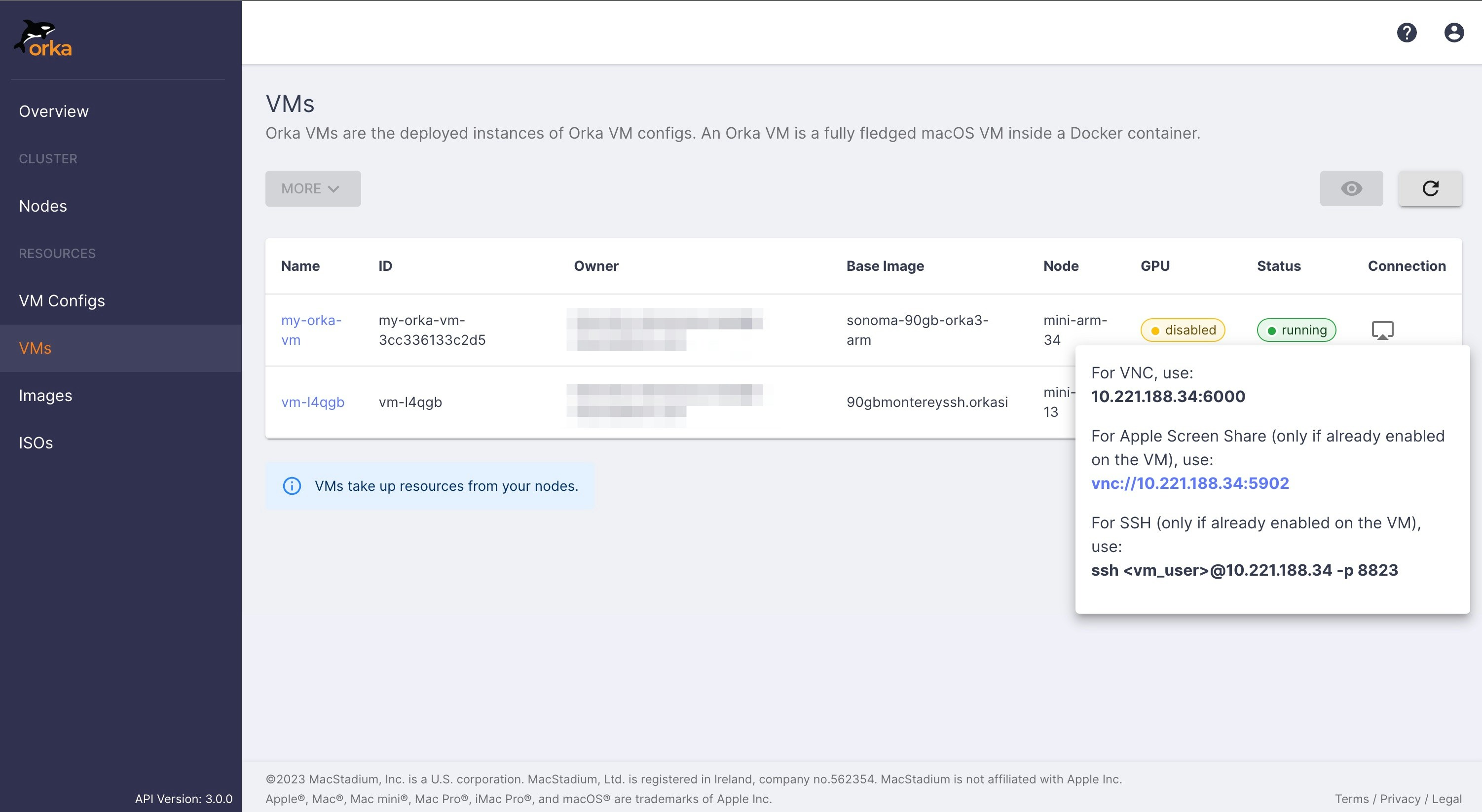Click the green running status badge
This screenshot has width=1482, height=812.
pos(1296,331)
